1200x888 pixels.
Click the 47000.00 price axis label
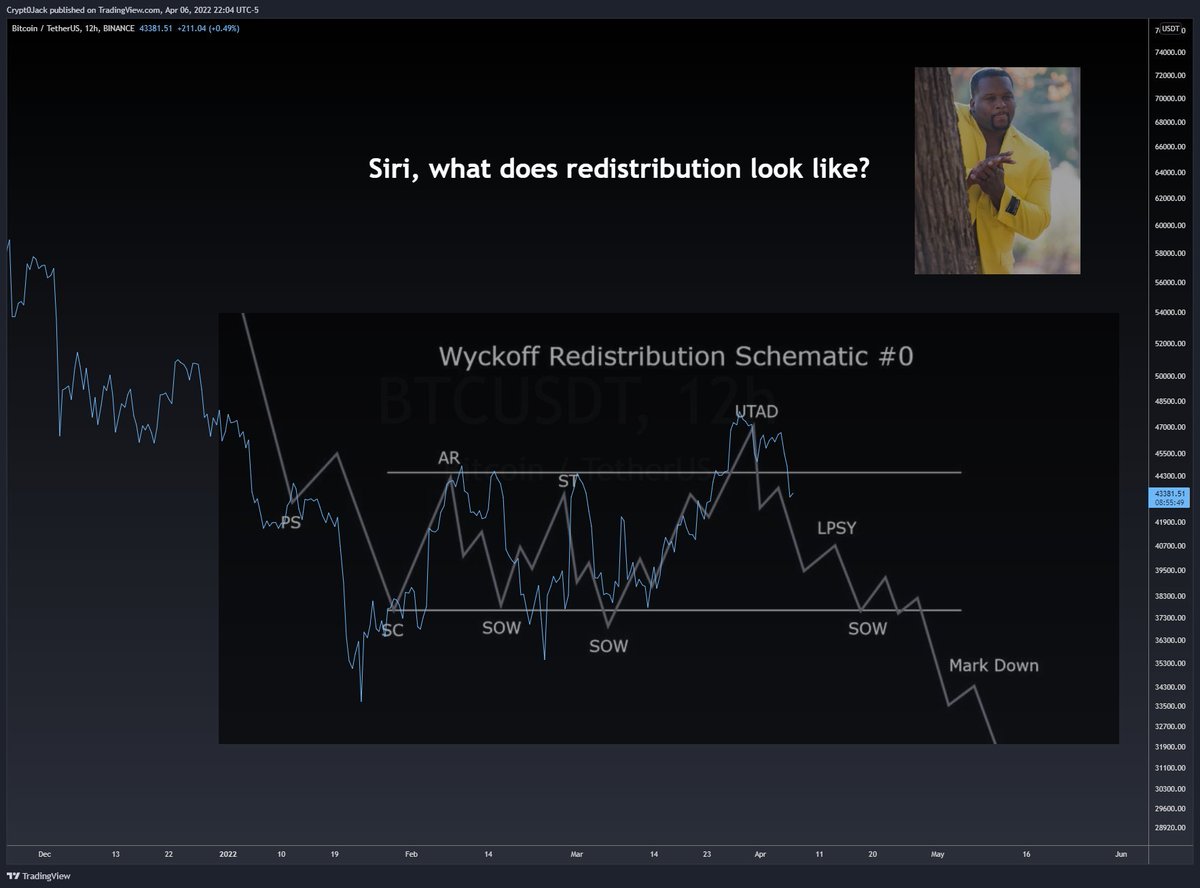(x=1170, y=427)
